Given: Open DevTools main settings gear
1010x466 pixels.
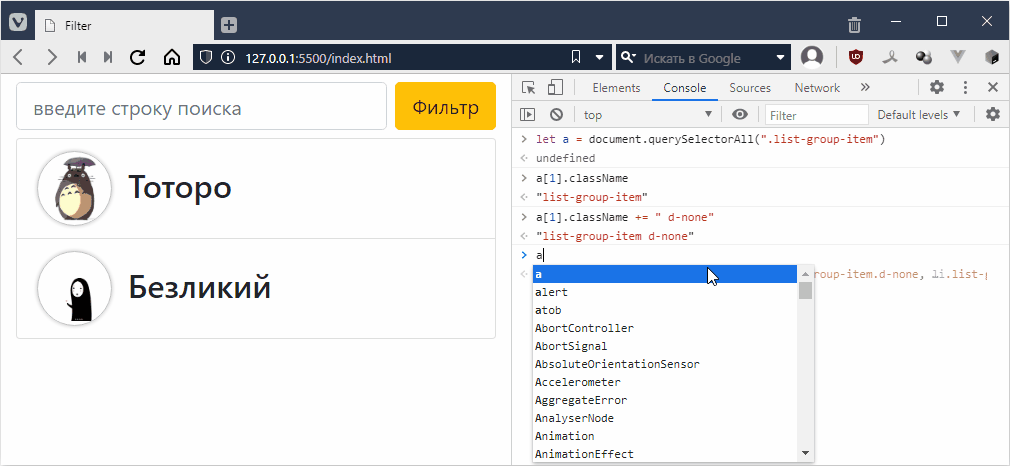Looking at the screenshot, I should (937, 88).
